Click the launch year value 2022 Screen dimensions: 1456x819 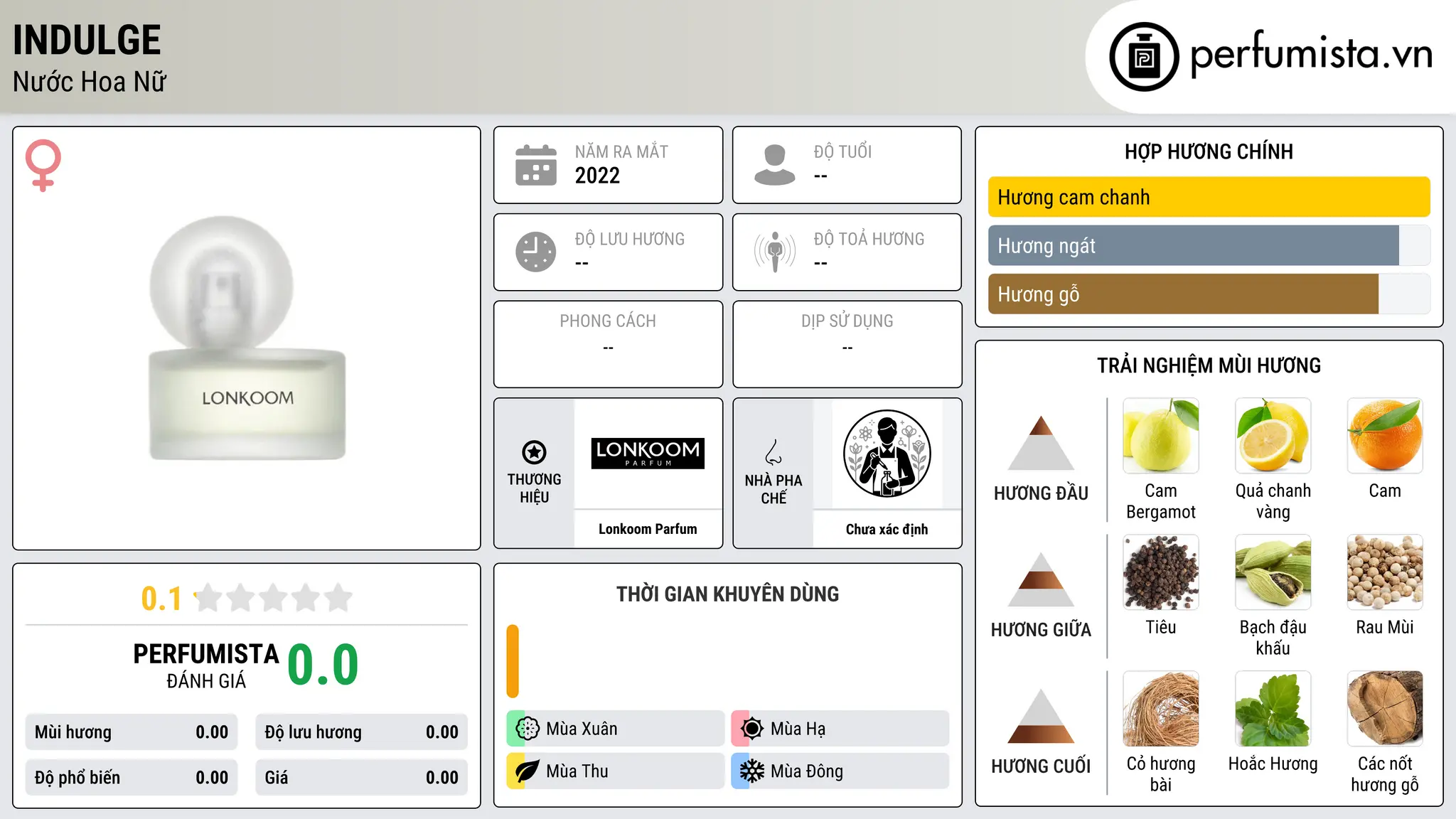click(597, 176)
